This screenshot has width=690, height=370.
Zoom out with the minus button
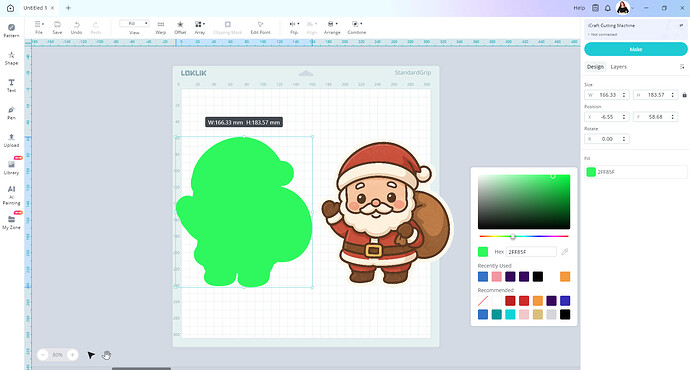tap(43, 355)
